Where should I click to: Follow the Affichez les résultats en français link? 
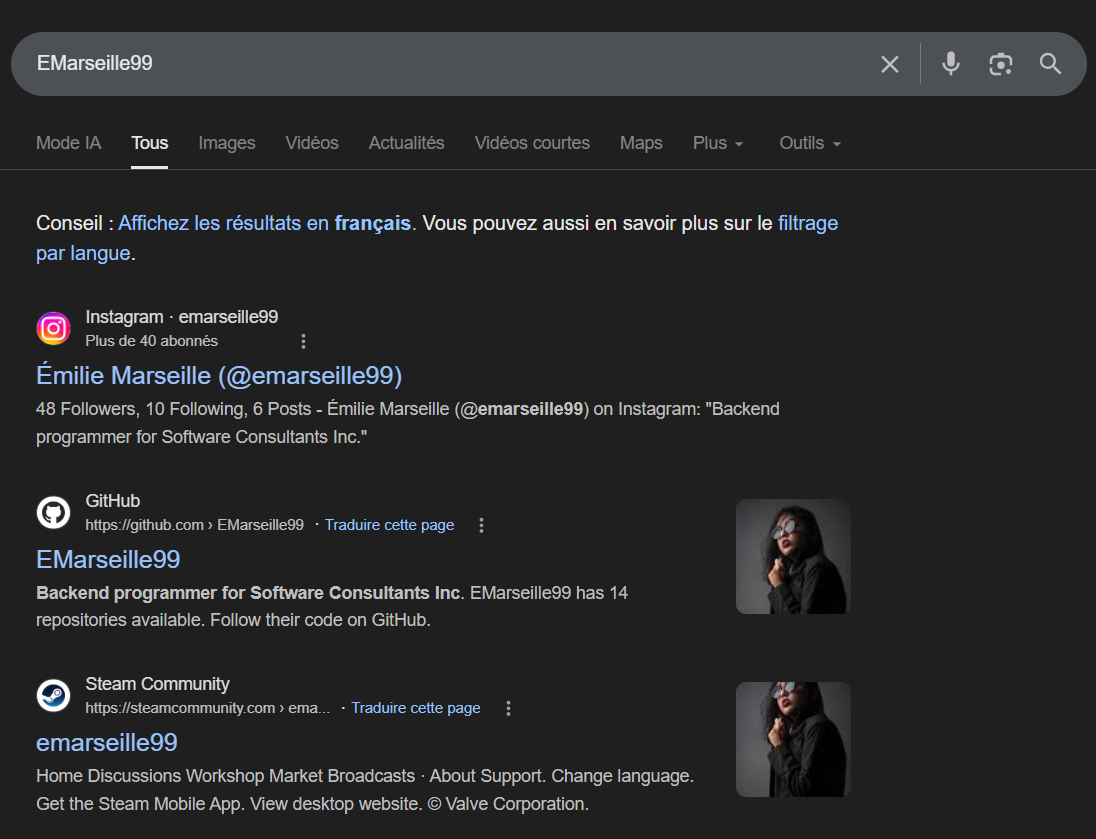click(x=264, y=223)
